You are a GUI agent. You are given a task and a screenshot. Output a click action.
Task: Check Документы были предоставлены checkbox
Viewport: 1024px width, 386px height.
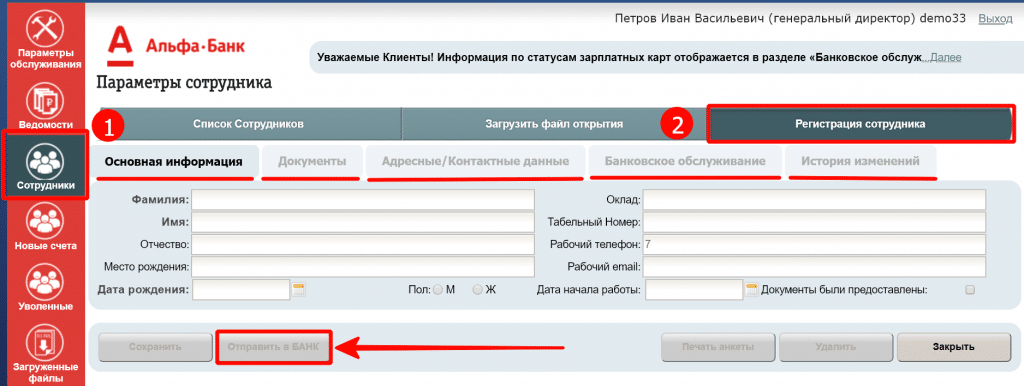(x=970, y=289)
